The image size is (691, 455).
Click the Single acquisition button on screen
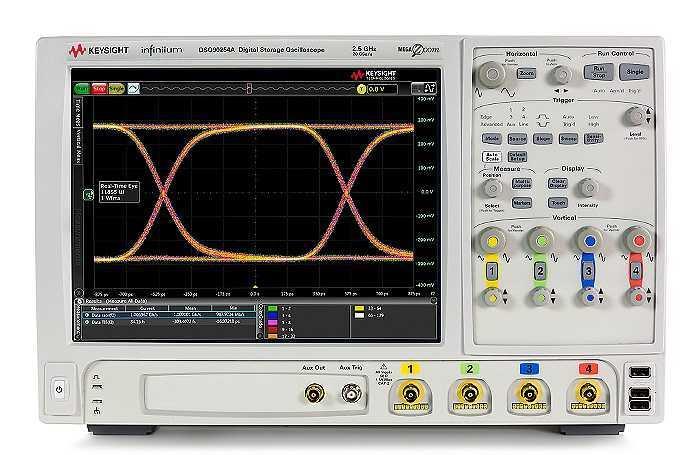point(116,89)
